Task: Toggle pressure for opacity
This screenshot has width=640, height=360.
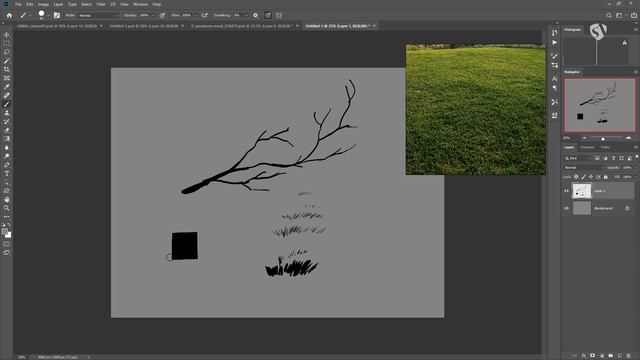Action: (162, 15)
